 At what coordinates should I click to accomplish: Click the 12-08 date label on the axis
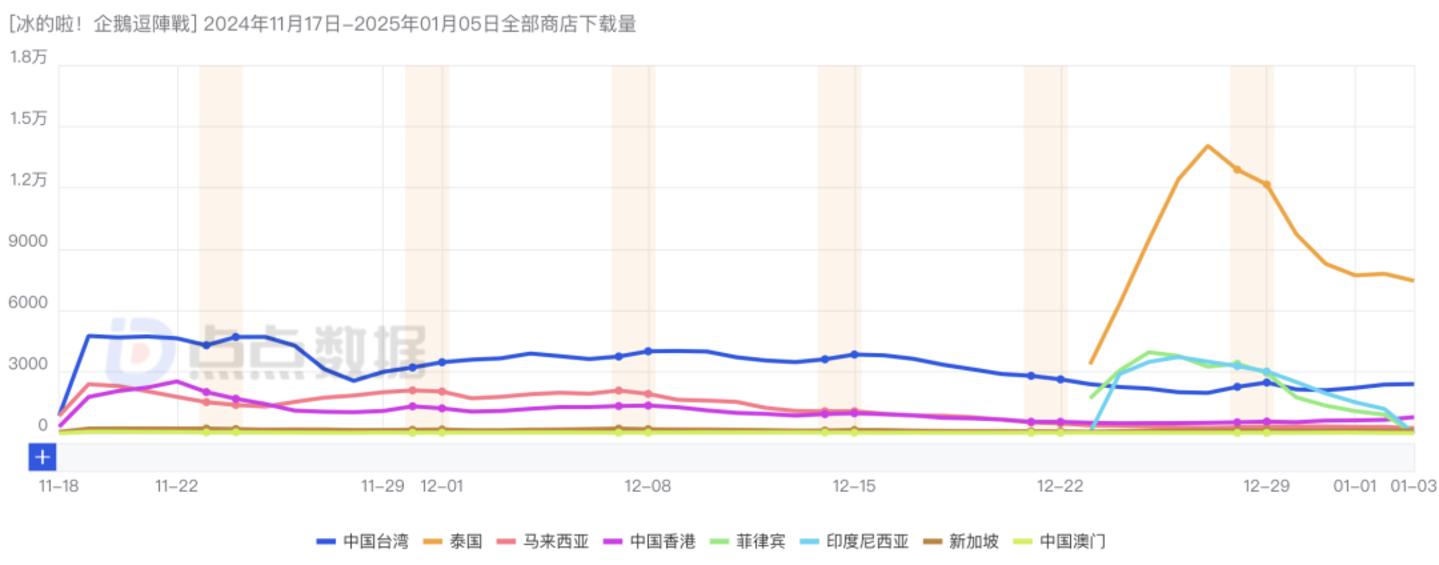pos(648,486)
